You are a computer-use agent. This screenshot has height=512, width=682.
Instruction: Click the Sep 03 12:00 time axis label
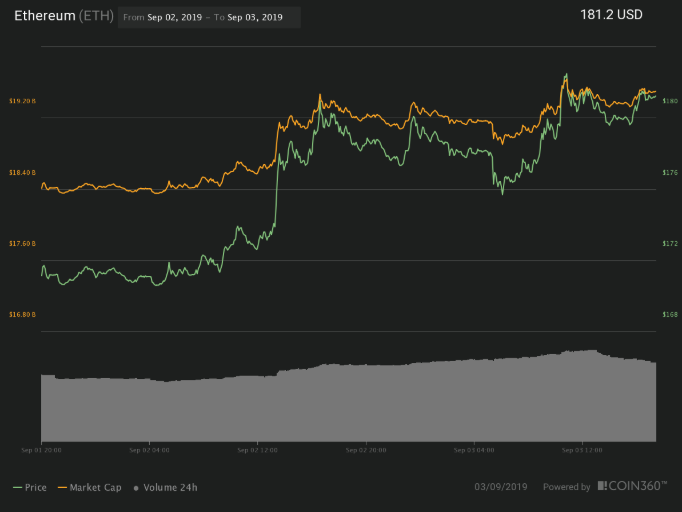(582, 450)
